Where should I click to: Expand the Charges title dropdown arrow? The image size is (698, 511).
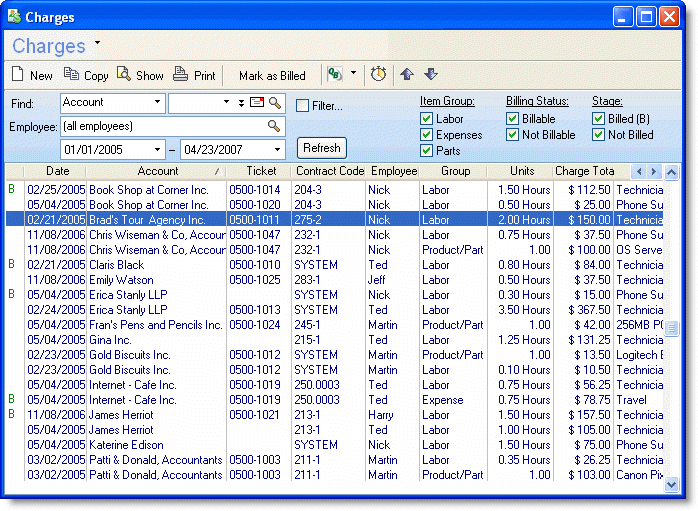pos(97,43)
